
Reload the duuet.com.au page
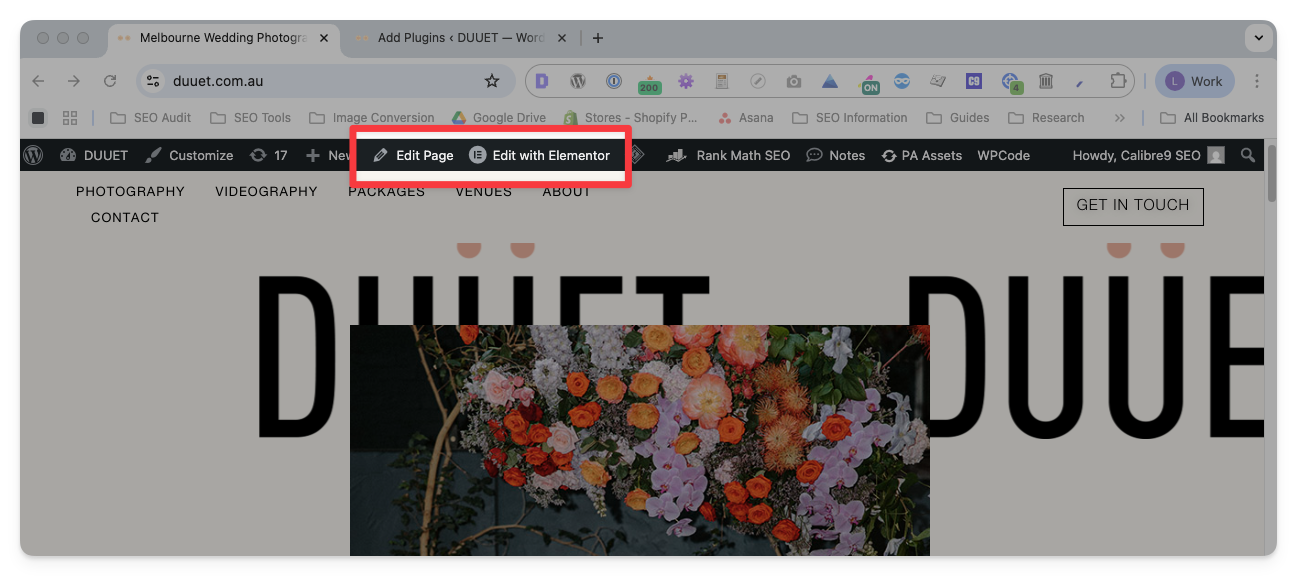pyautogui.click(x=110, y=81)
